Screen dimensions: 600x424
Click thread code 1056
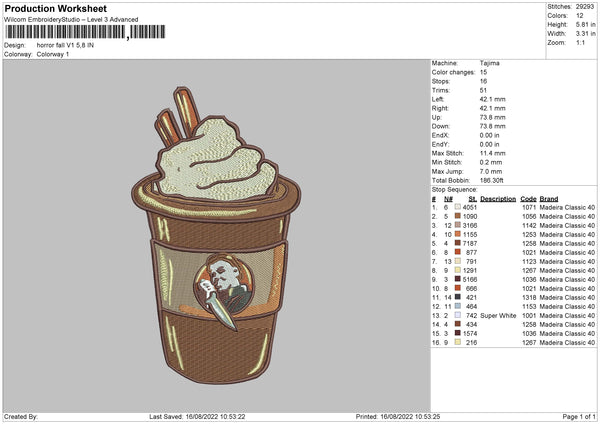point(529,216)
